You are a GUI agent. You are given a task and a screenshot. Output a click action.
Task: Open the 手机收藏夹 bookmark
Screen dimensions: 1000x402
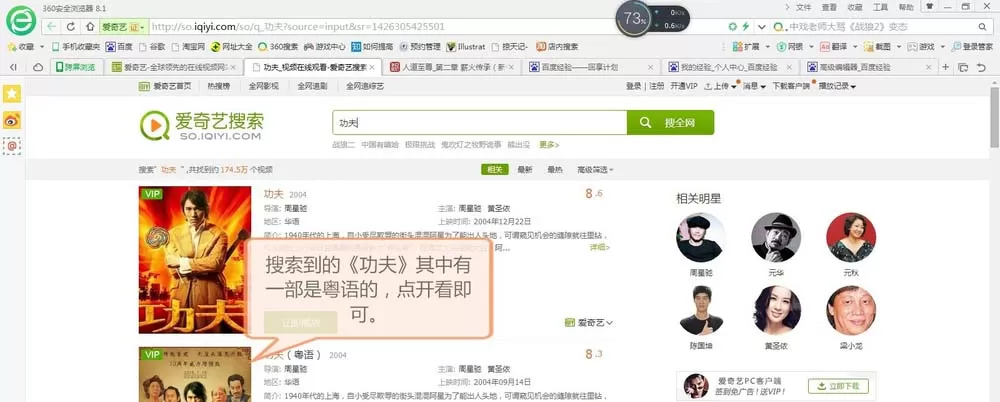(x=76, y=47)
